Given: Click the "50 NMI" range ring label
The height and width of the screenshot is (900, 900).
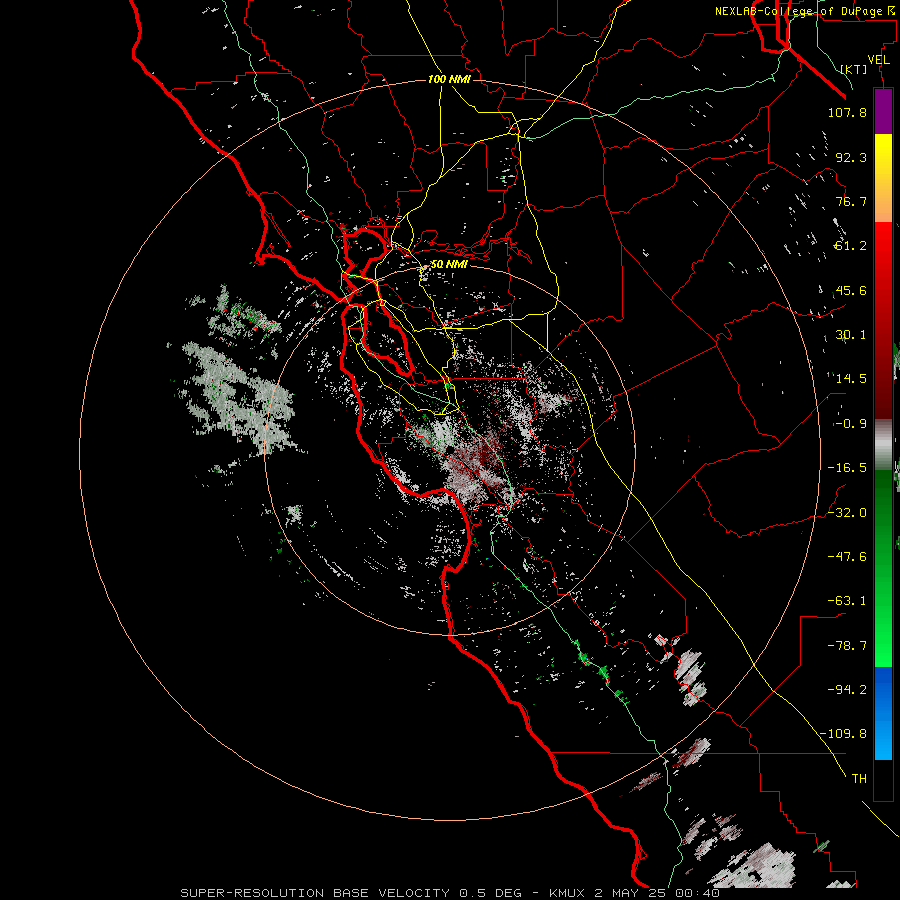Looking at the screenshot, I should 449,264.
